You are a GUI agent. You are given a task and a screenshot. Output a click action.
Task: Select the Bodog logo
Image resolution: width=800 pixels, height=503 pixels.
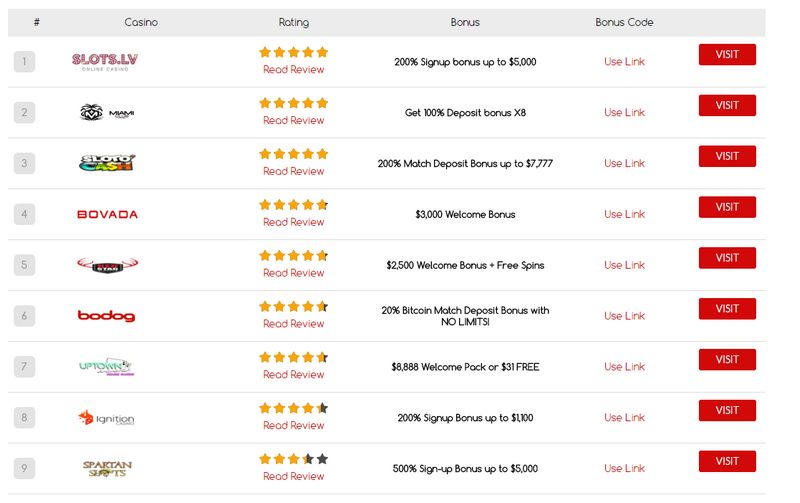[x=106, y=316]
